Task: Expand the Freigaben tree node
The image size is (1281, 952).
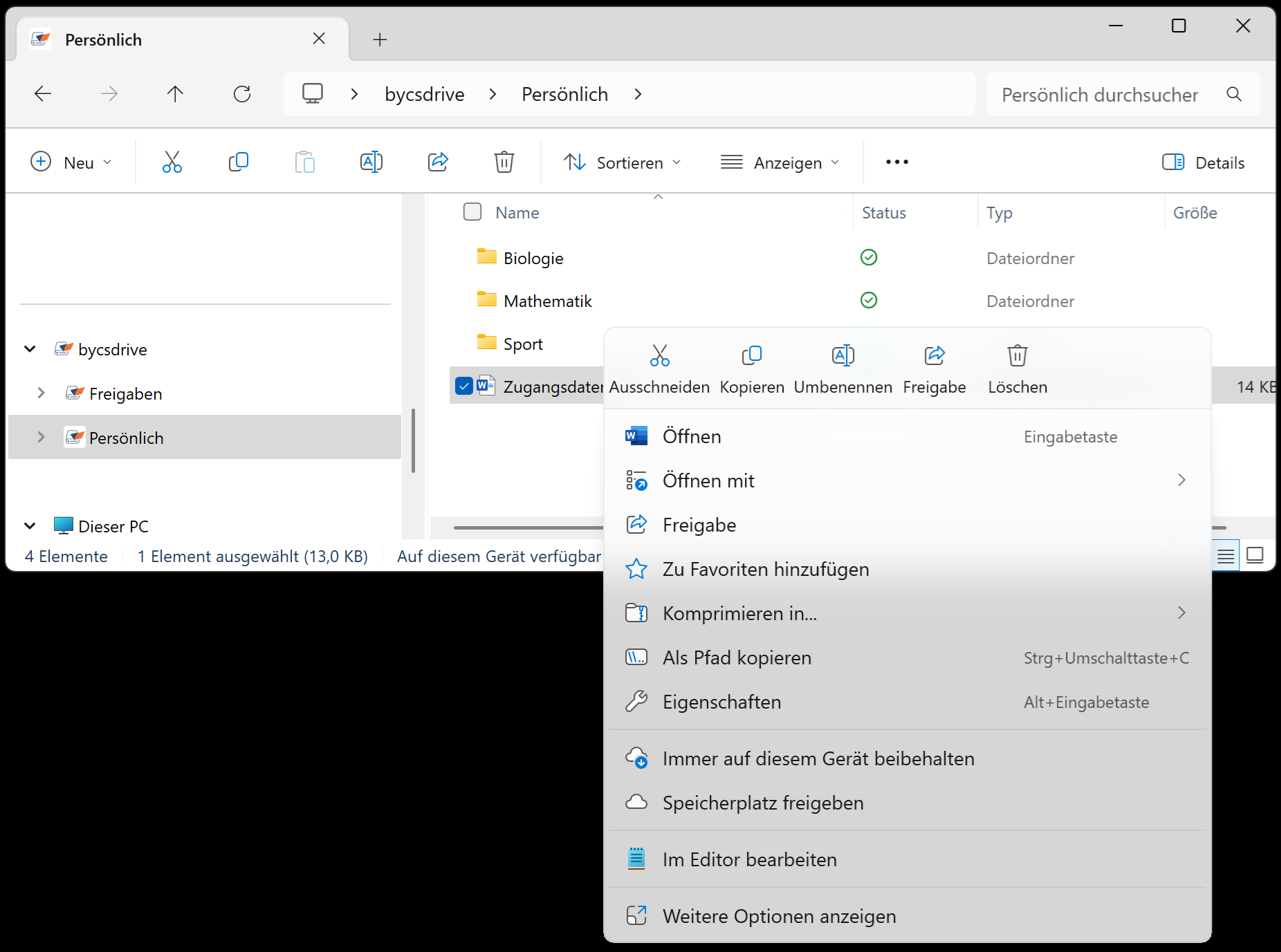Action: point(41,393)
